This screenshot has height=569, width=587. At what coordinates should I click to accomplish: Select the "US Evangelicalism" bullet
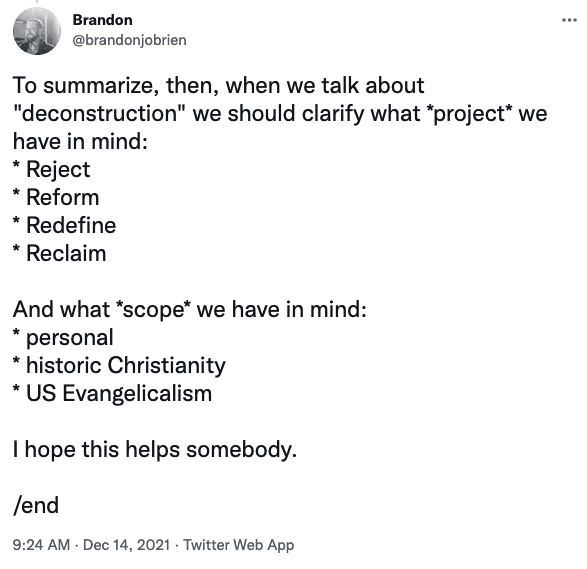click(112, 393)
